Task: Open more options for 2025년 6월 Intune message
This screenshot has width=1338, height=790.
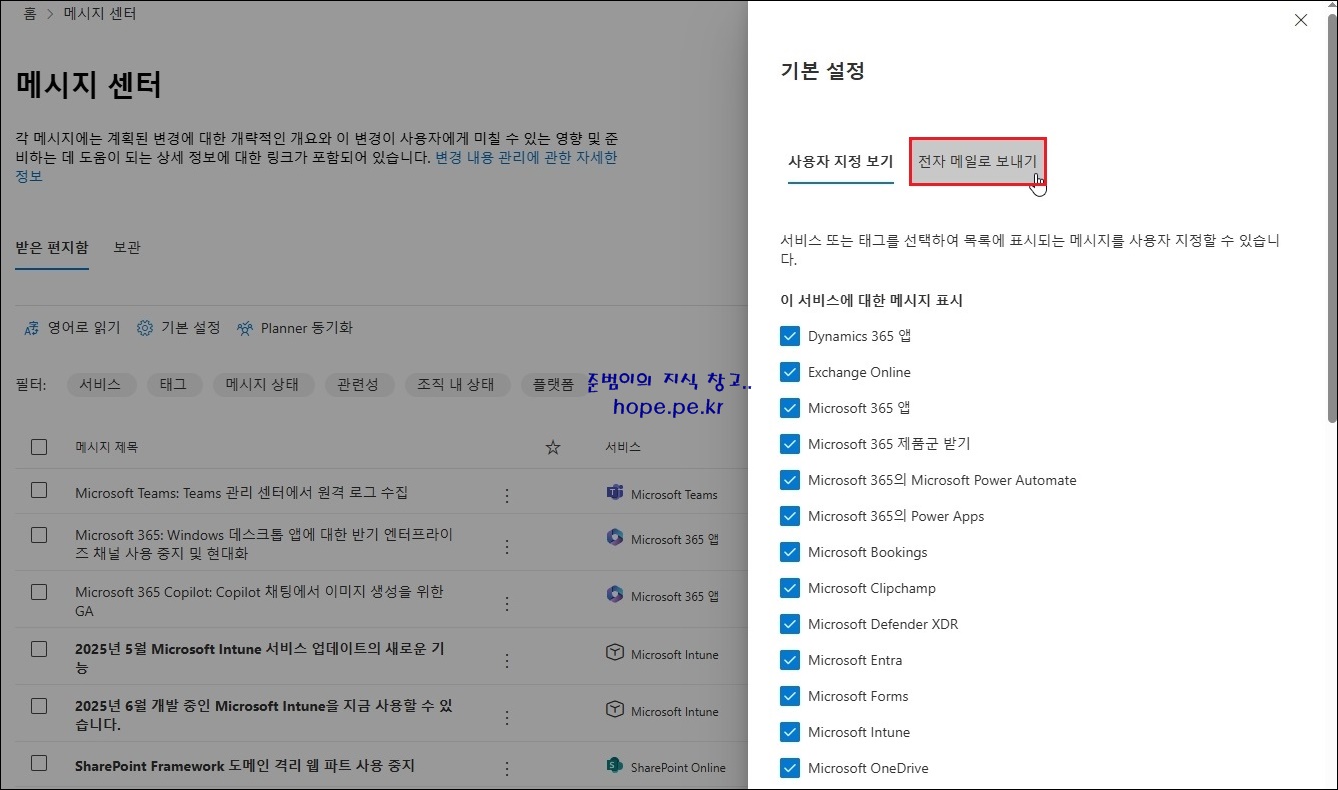Action: coord(507,717)
